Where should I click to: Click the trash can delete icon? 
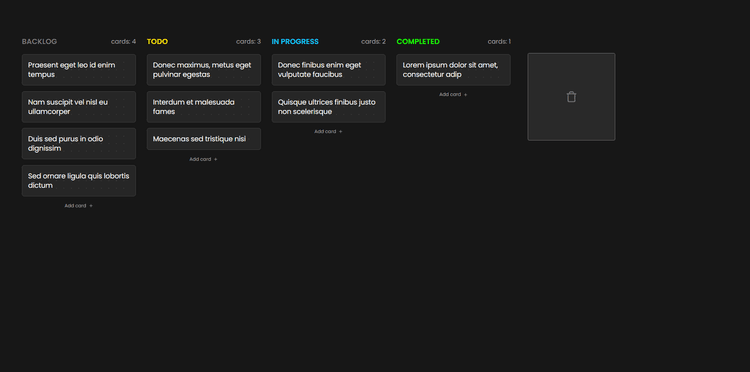(x=571, y=97)
